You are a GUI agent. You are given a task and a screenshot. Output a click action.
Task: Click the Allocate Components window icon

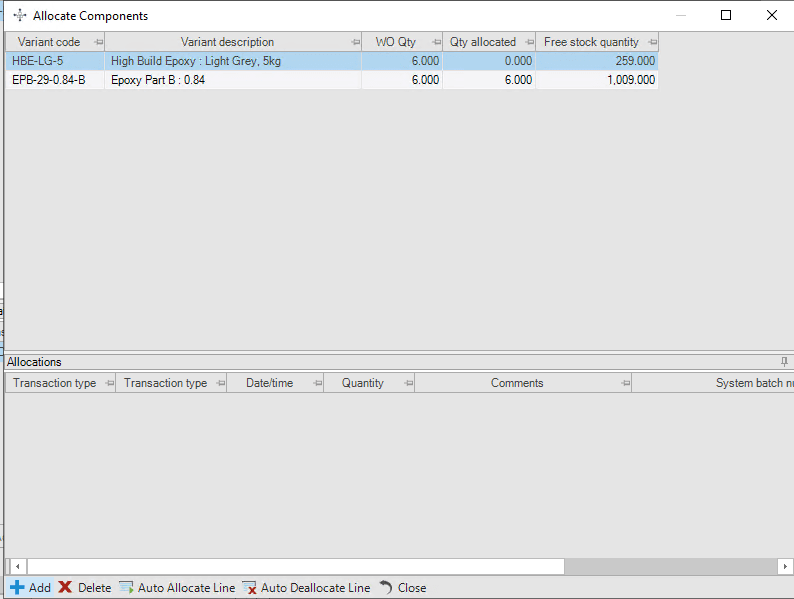[x=20, y=15]
